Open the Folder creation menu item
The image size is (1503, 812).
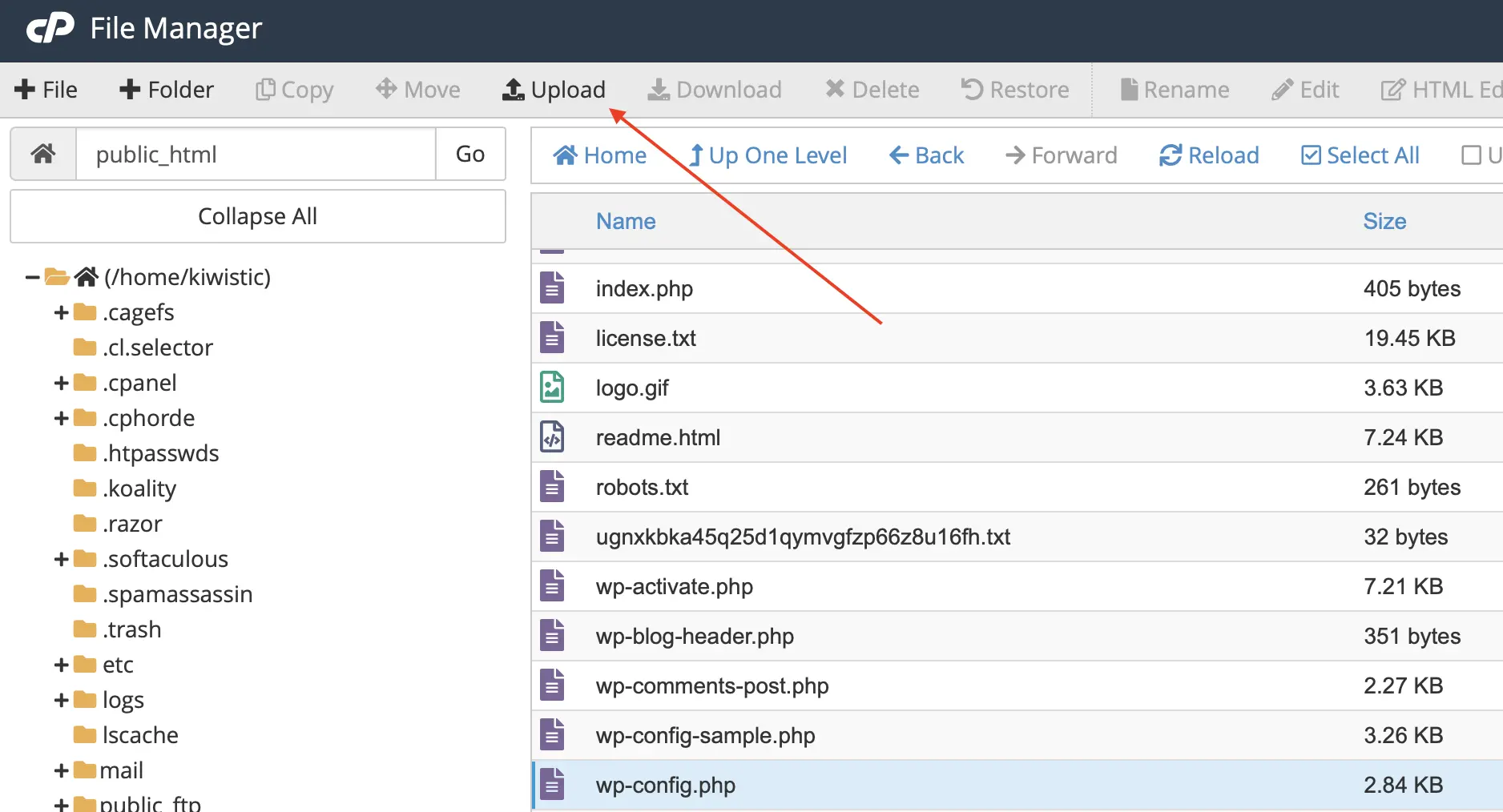[x=166, y=89]
